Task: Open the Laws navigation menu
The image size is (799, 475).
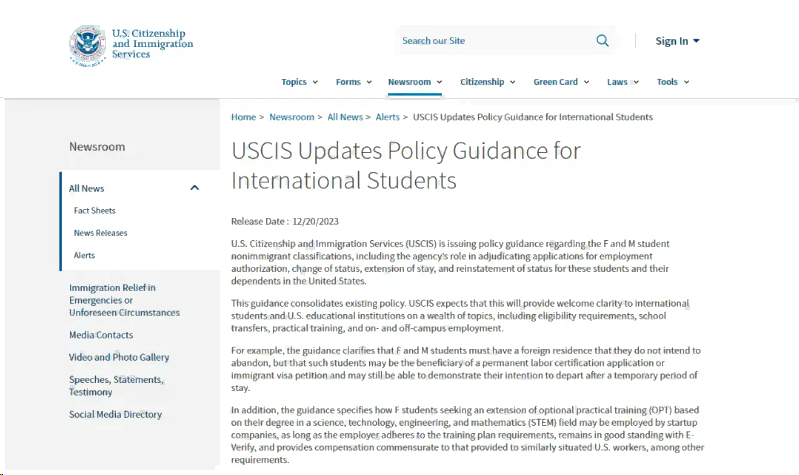Action: tap(623, 82)
